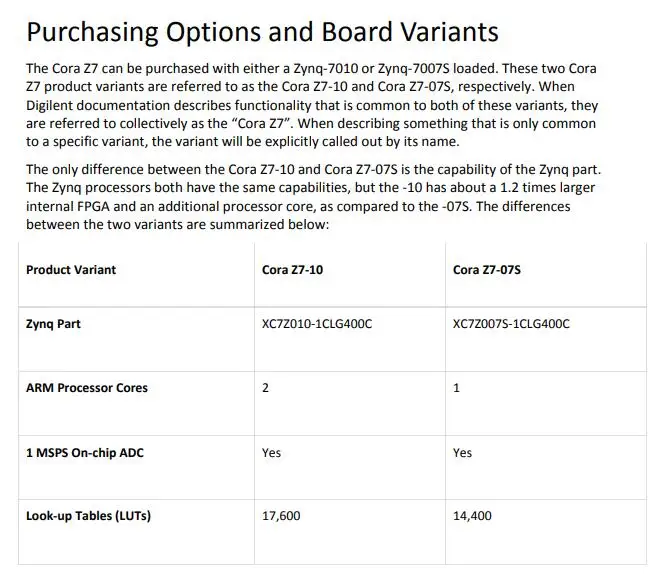Click the Cora Z7-10 column header
The image size is (659, 574).
(292, 270)
